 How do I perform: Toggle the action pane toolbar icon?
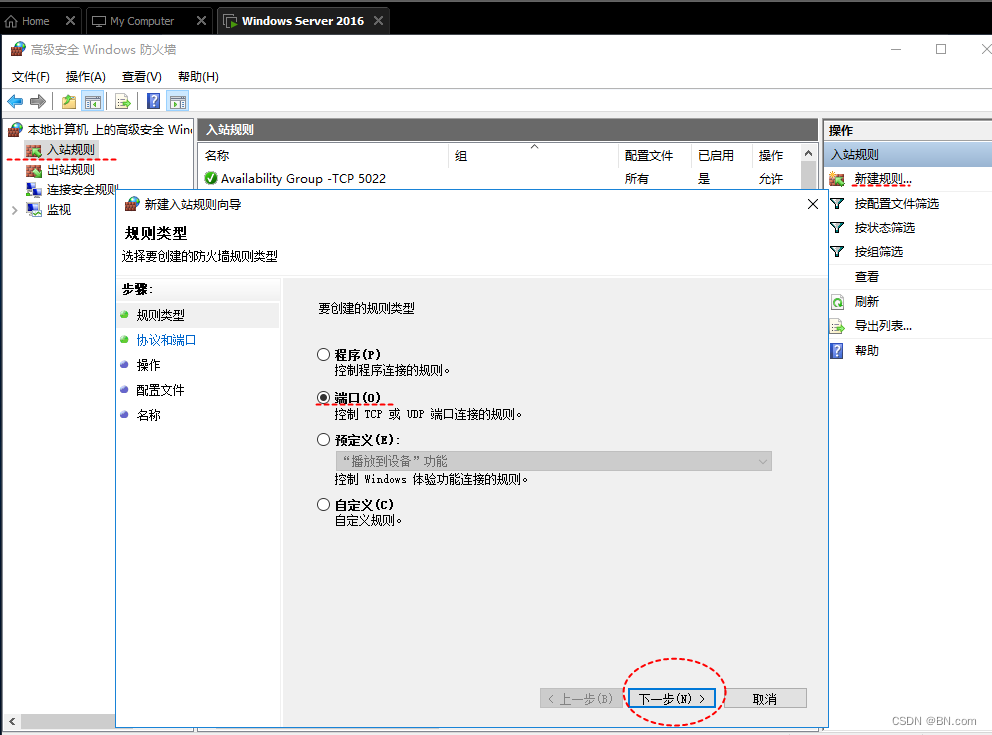[178, 101]
